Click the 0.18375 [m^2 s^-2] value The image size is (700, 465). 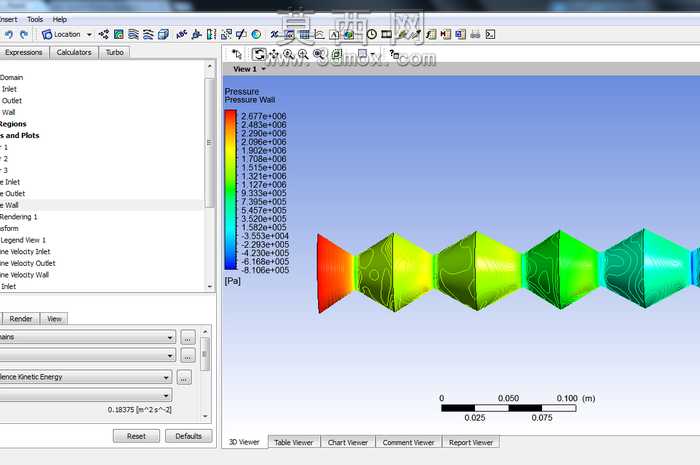(x=139, y=410)
